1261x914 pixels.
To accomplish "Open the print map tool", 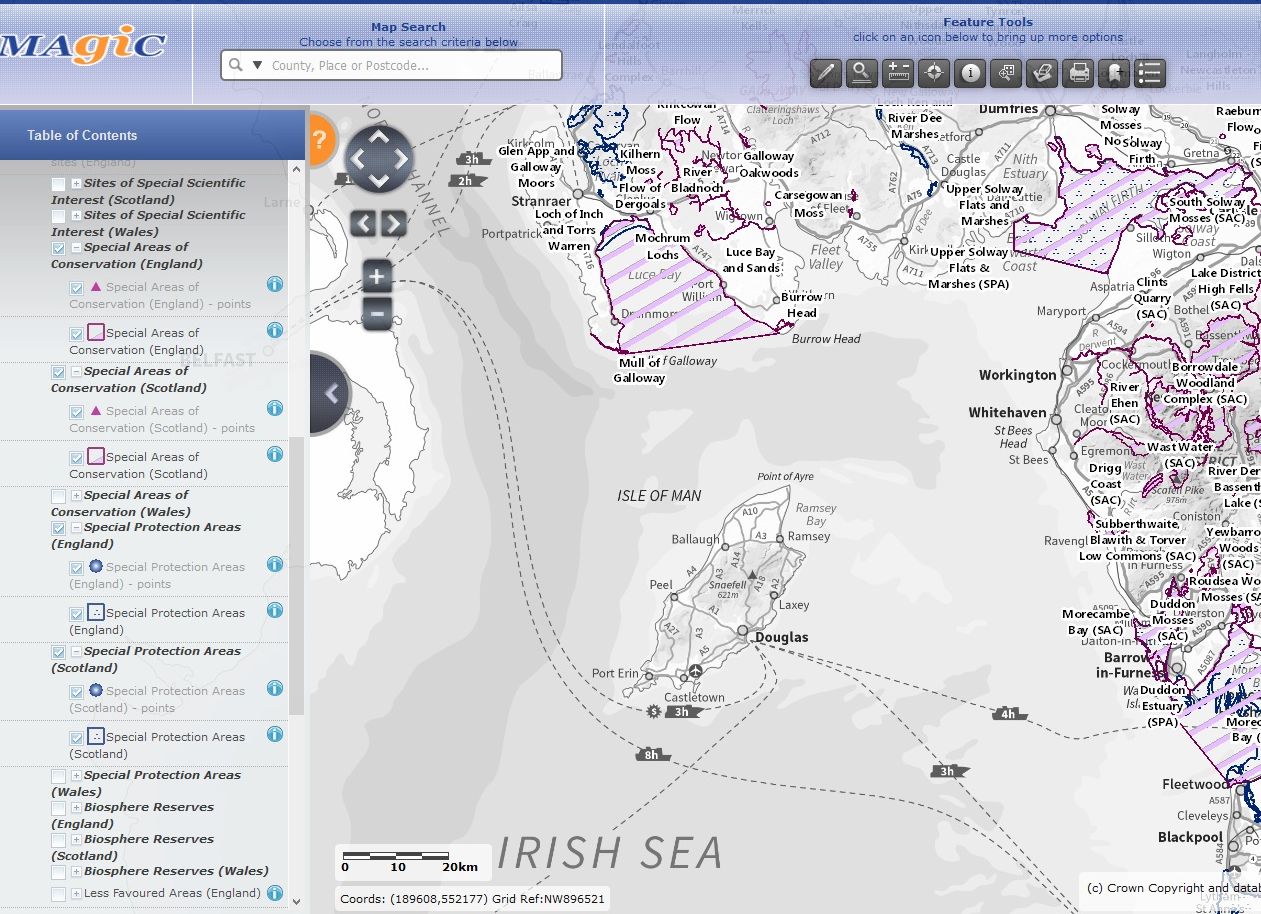I will click(x=1077, y=73).
